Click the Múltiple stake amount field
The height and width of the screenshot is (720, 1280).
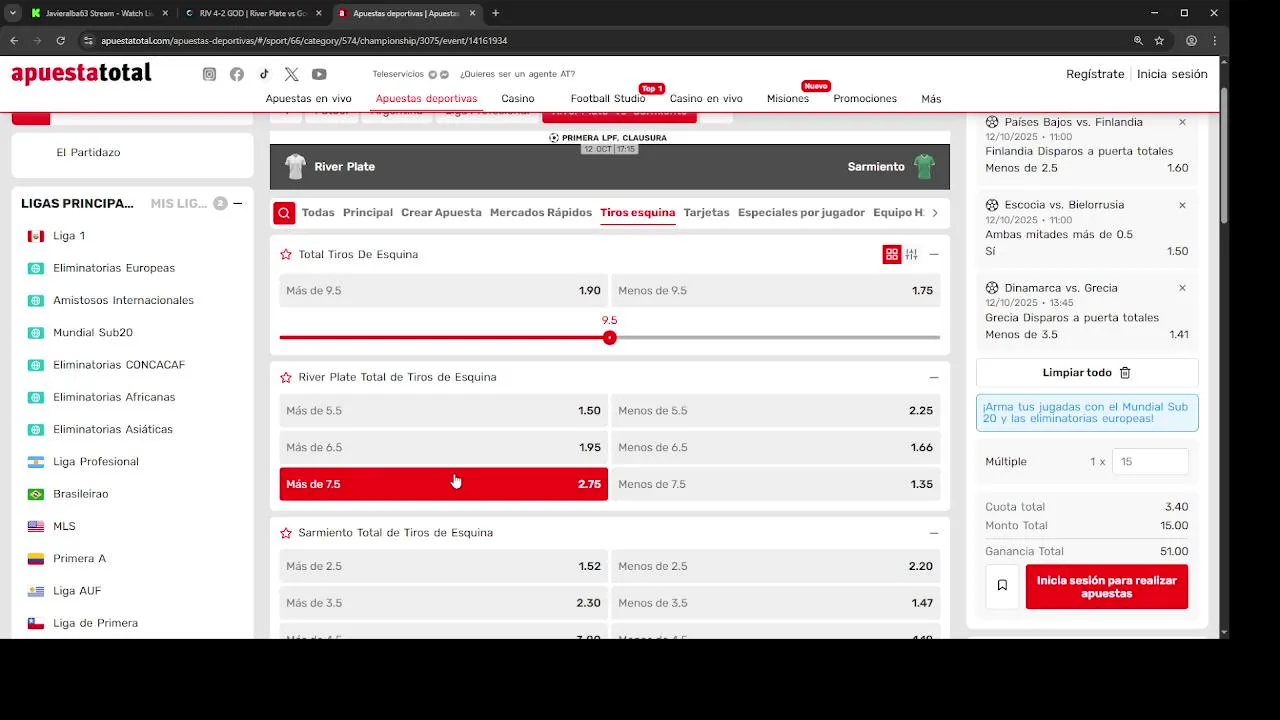point(1150,462)
